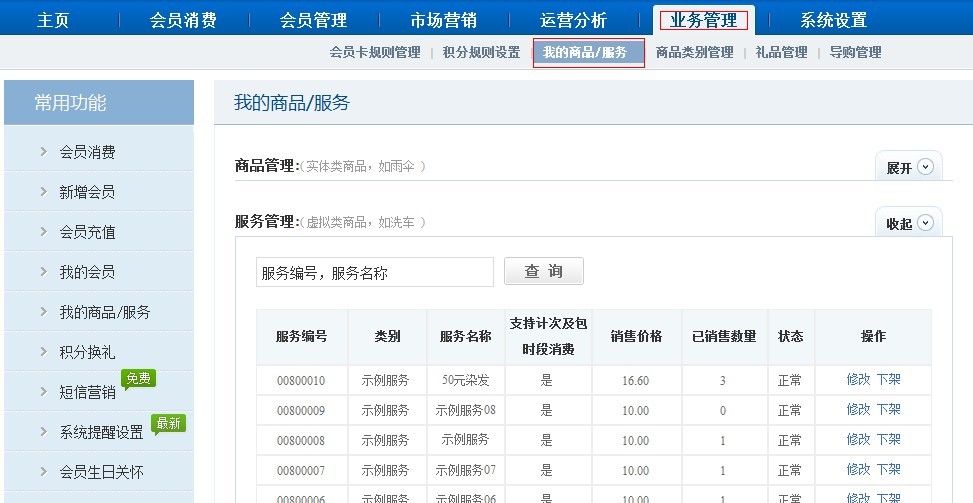The height and width of the screenshot is (503, 973).
Task: Switch to the 会员管理 tab
Action: click(x=313, y=20)
